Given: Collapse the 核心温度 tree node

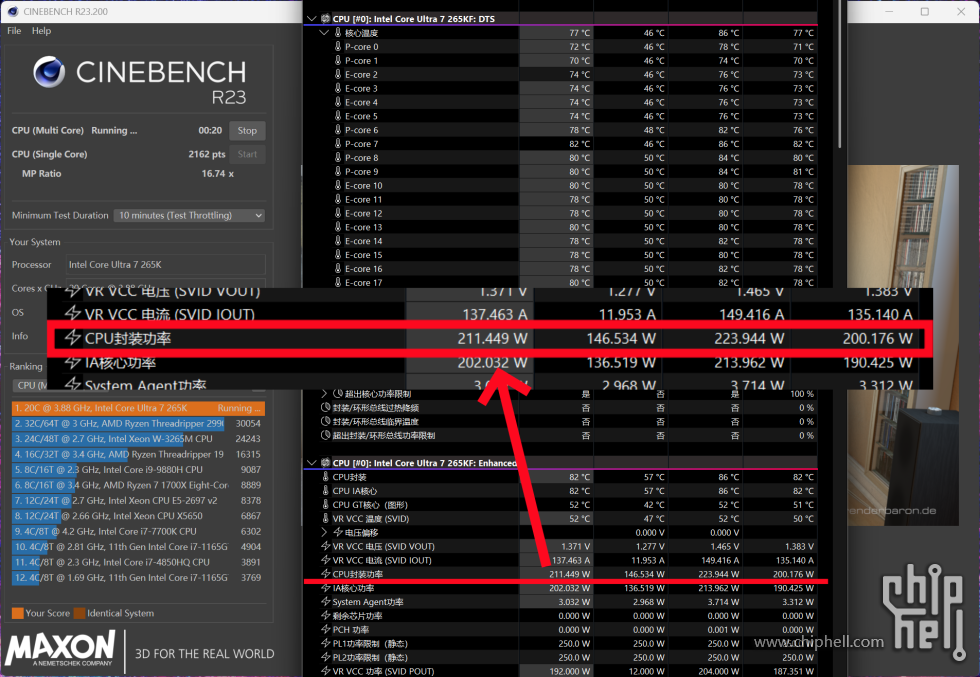Looking at the screenshot, I should tap(324, 33).
